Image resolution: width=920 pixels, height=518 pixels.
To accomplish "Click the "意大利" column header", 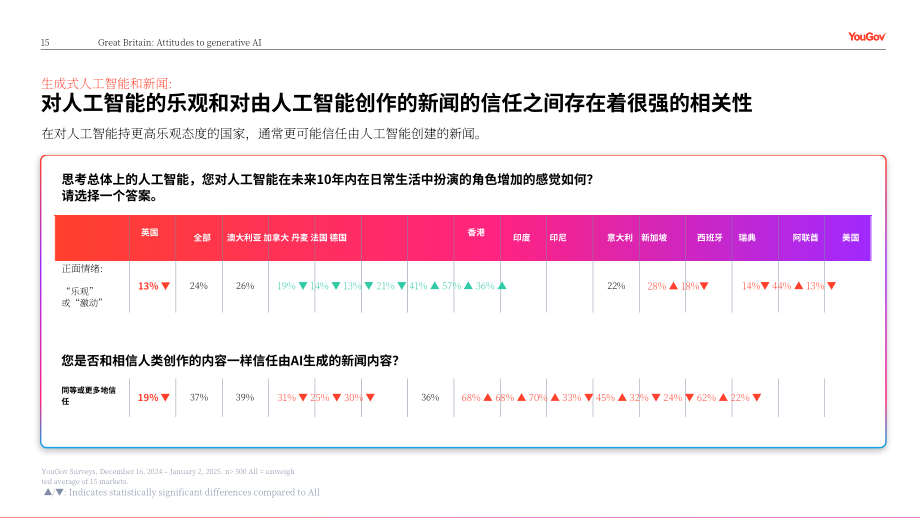I will (620, 238).
